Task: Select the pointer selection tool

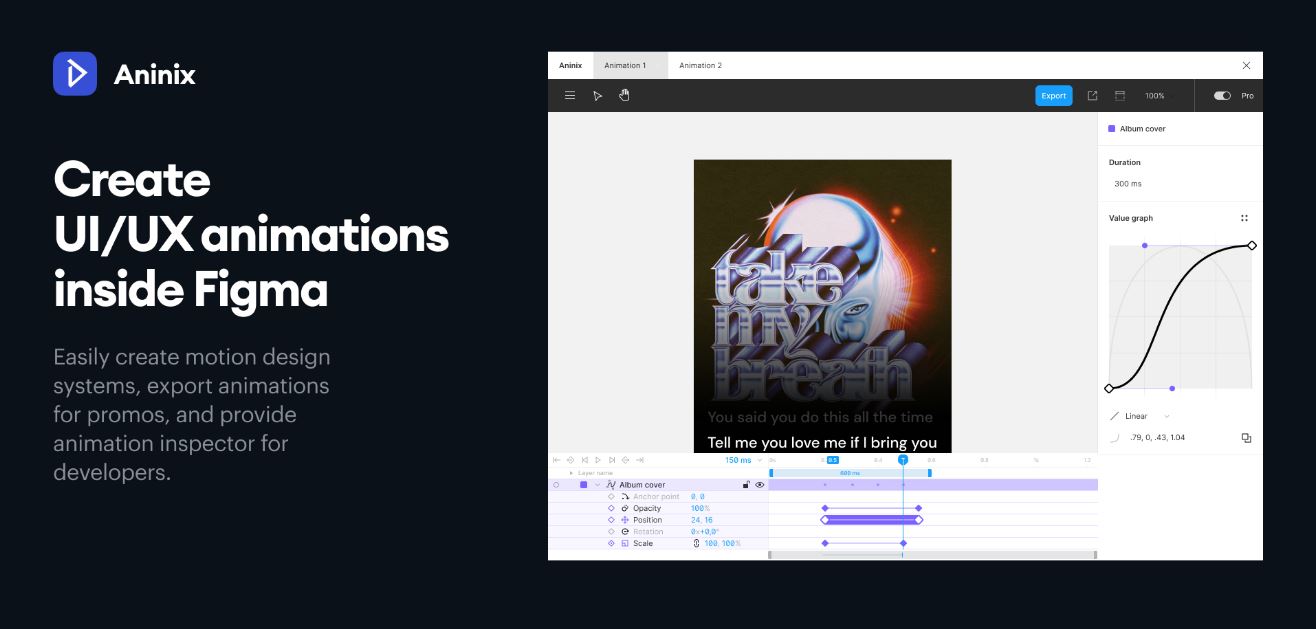Action: 597,96
